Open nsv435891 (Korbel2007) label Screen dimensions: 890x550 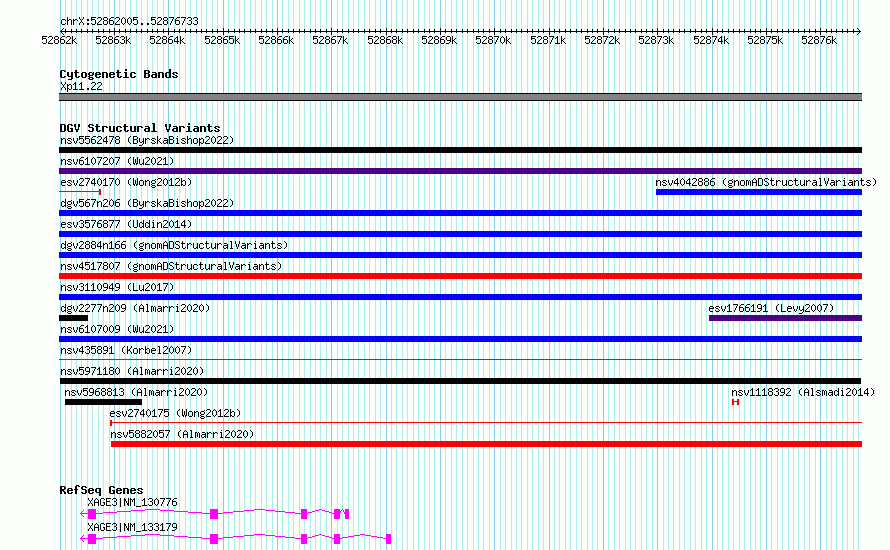126,350
